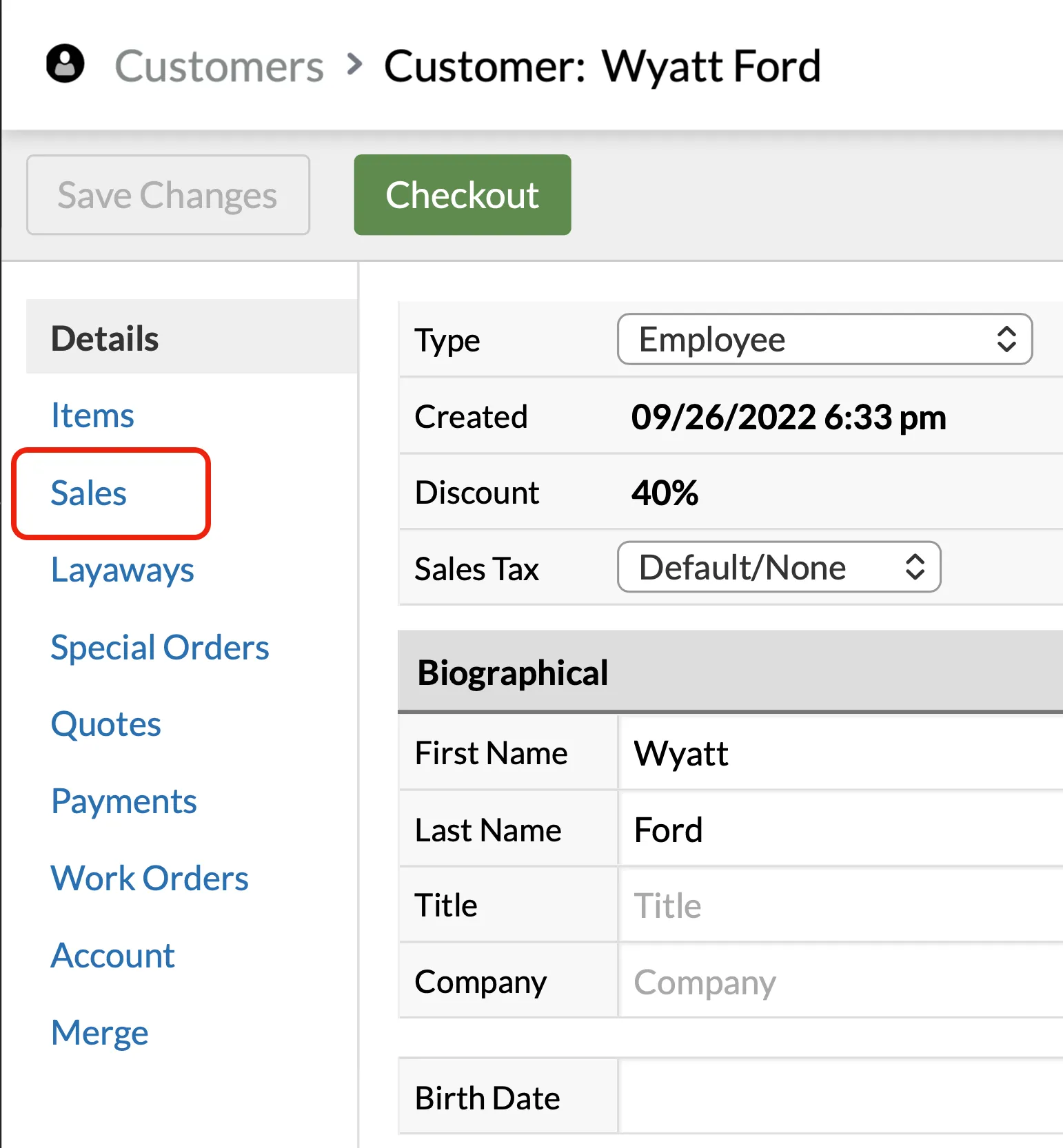
Task: Click the Customer: Wyatt Ford page title
Action: click(603, 67)
